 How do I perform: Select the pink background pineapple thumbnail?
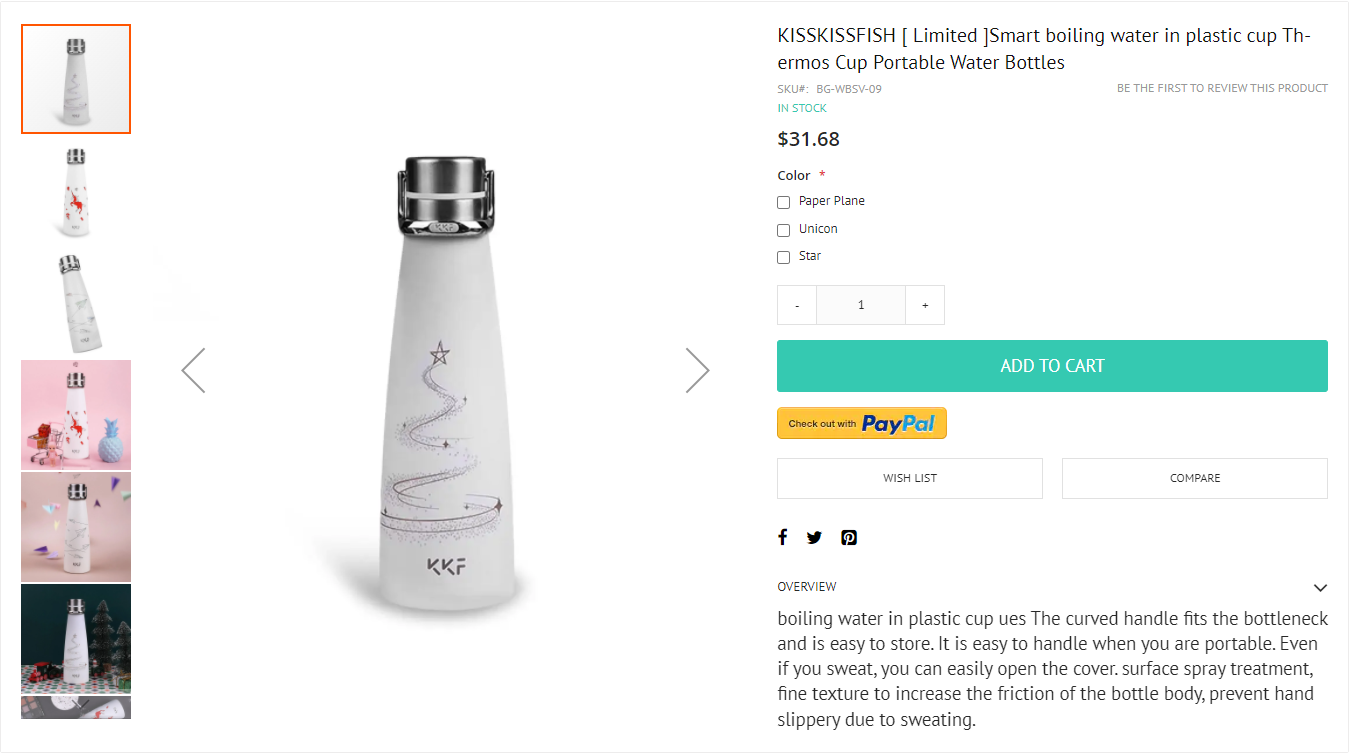76,414
